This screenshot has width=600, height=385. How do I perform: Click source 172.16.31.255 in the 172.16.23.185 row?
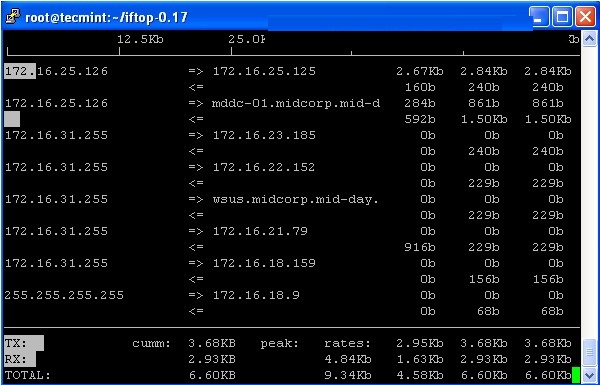[56, 135]
